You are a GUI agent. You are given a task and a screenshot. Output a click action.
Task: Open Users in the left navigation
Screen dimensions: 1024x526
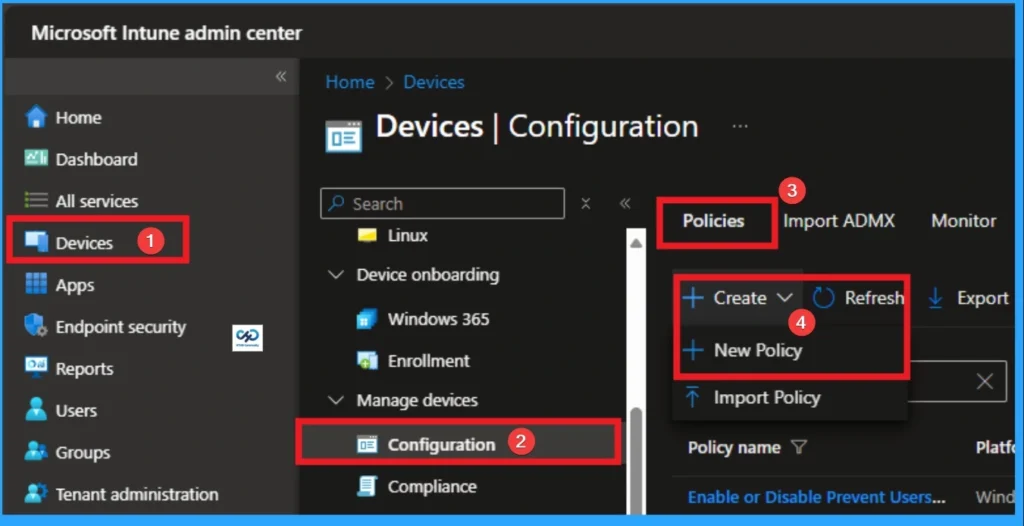coord(76,410)
